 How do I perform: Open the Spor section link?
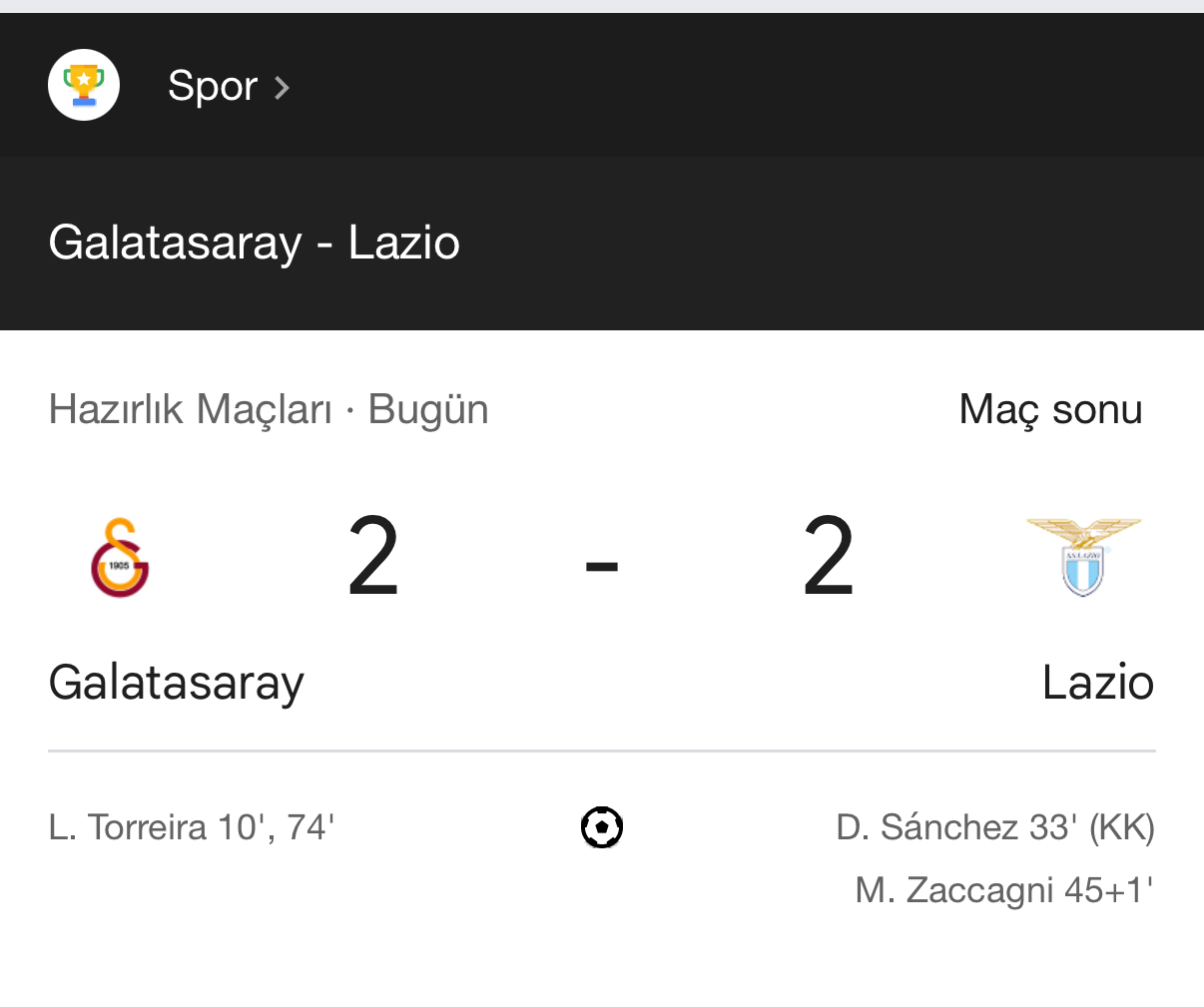(213, 86)
